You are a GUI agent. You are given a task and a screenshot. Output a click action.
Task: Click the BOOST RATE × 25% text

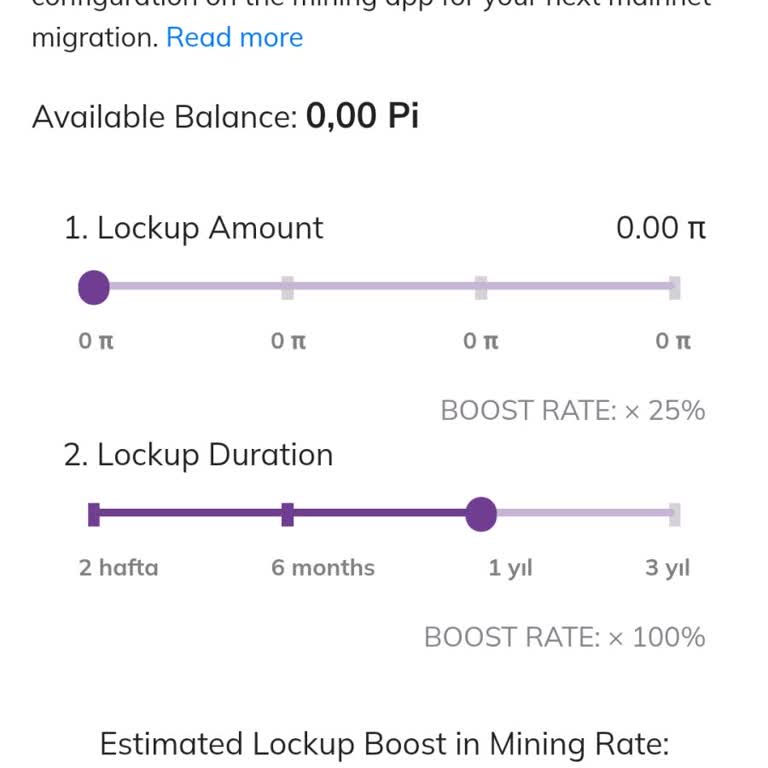tap(573, 410)
